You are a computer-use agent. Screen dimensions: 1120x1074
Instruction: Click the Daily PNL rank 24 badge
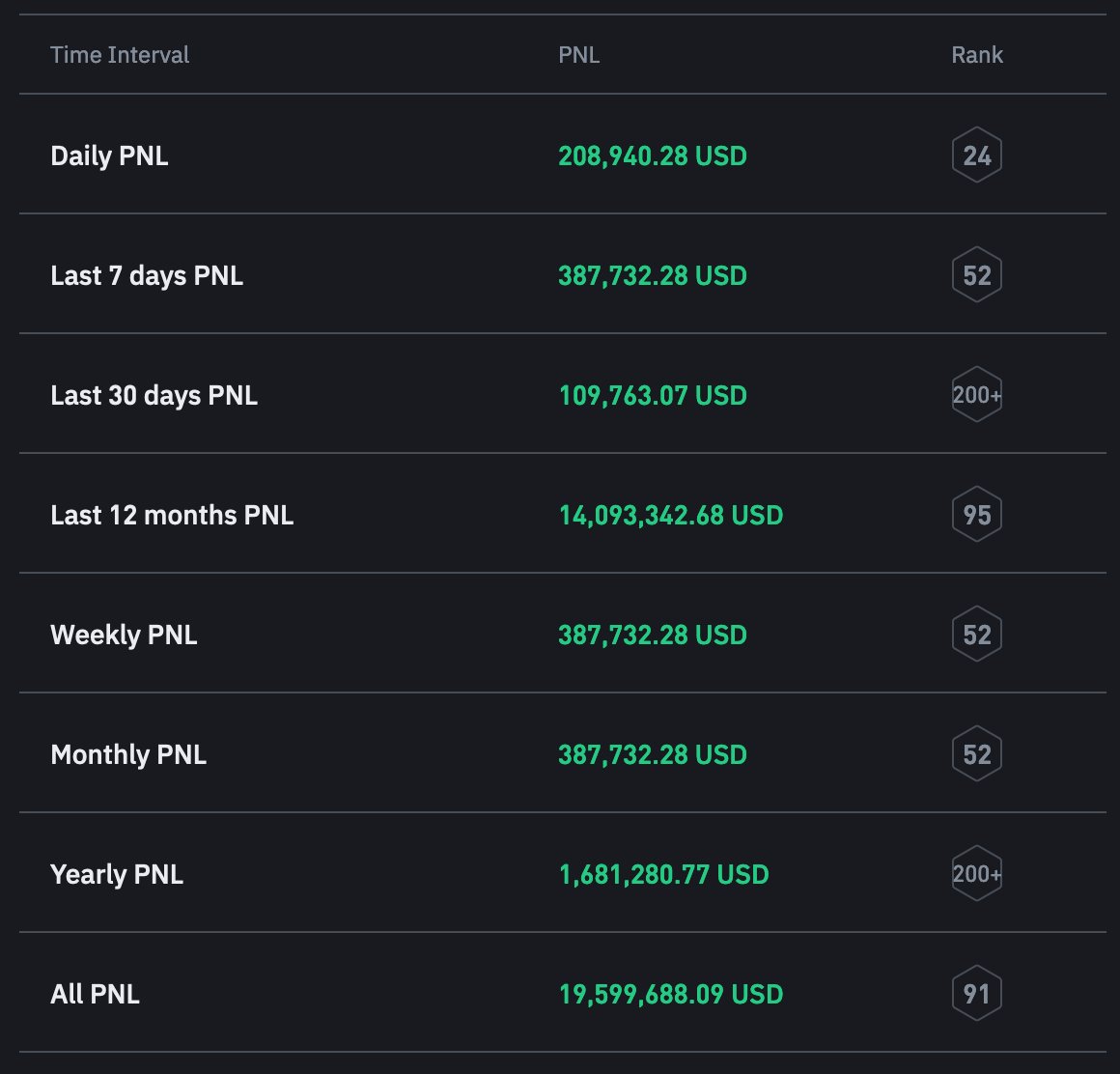pos(976,155)
